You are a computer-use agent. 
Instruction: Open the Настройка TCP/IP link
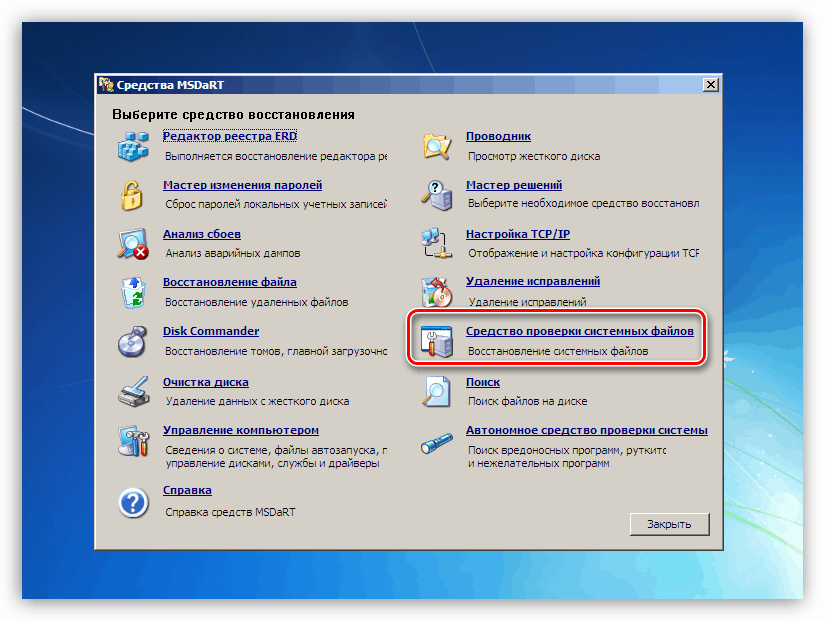click(x=518, y=234)
